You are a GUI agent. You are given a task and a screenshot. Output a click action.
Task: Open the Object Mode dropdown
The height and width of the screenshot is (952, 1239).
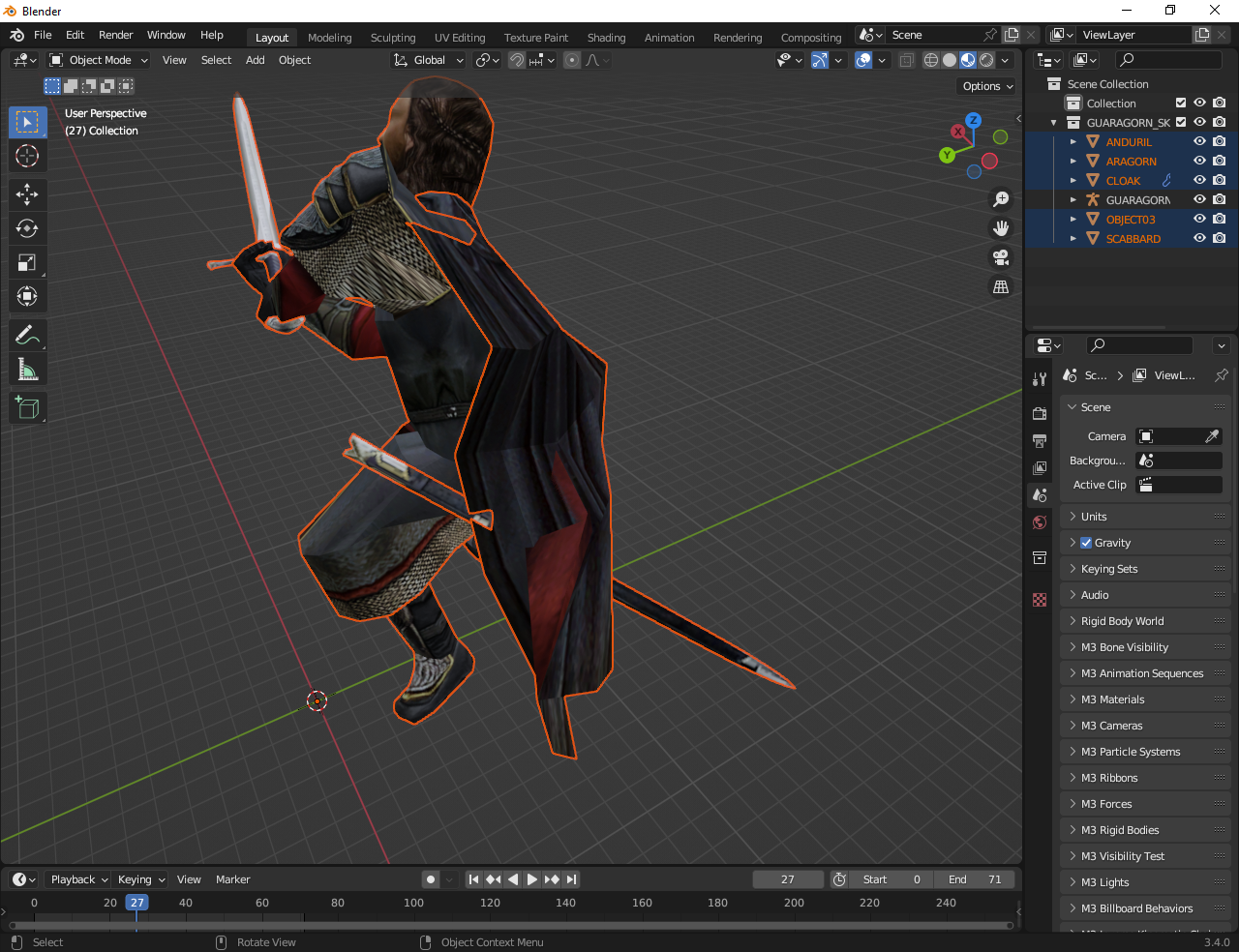(x=99, y=60)
